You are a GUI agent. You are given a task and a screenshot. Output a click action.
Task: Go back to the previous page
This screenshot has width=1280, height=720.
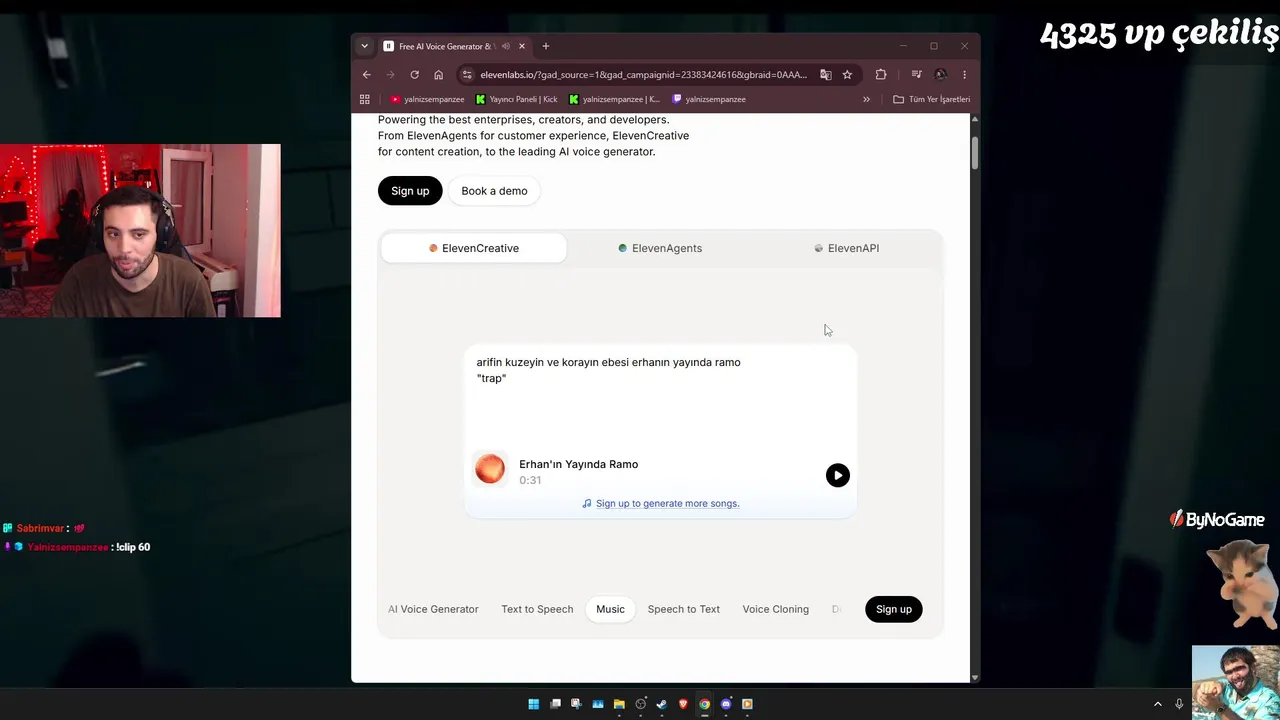[x=367, y=74]
